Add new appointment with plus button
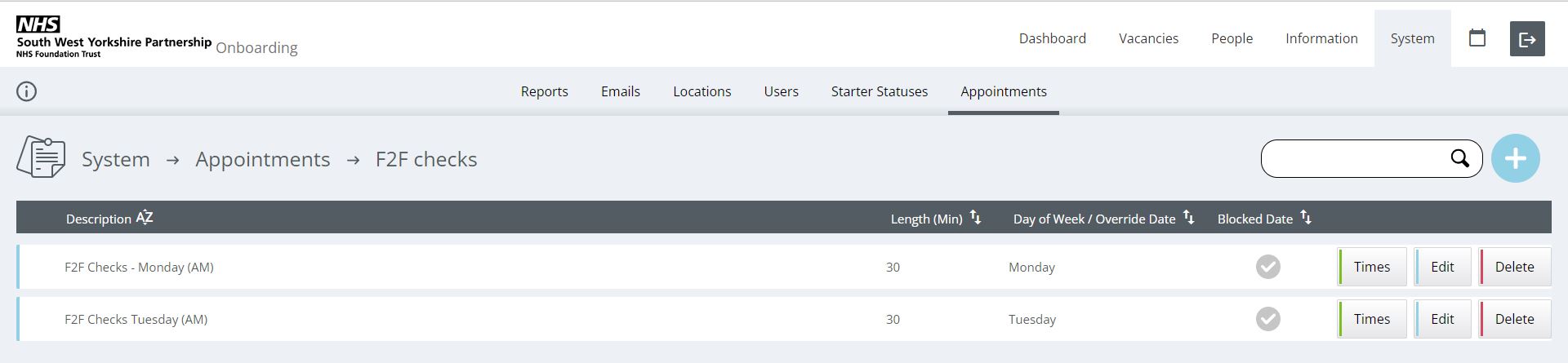Screen dimensions: 1568x363 pos(1515,158)
